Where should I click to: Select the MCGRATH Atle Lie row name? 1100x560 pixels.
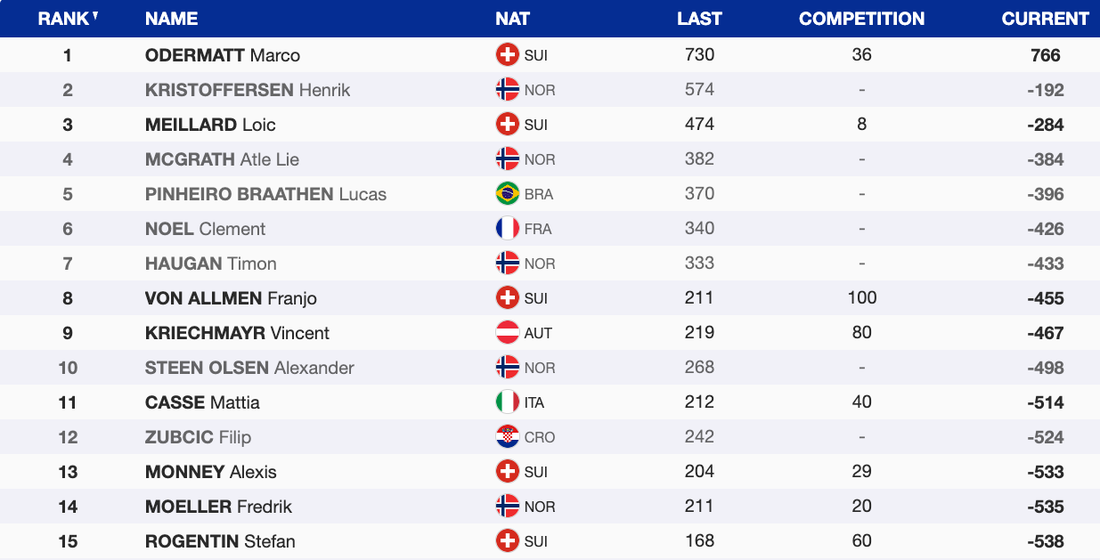pos(222,160)
